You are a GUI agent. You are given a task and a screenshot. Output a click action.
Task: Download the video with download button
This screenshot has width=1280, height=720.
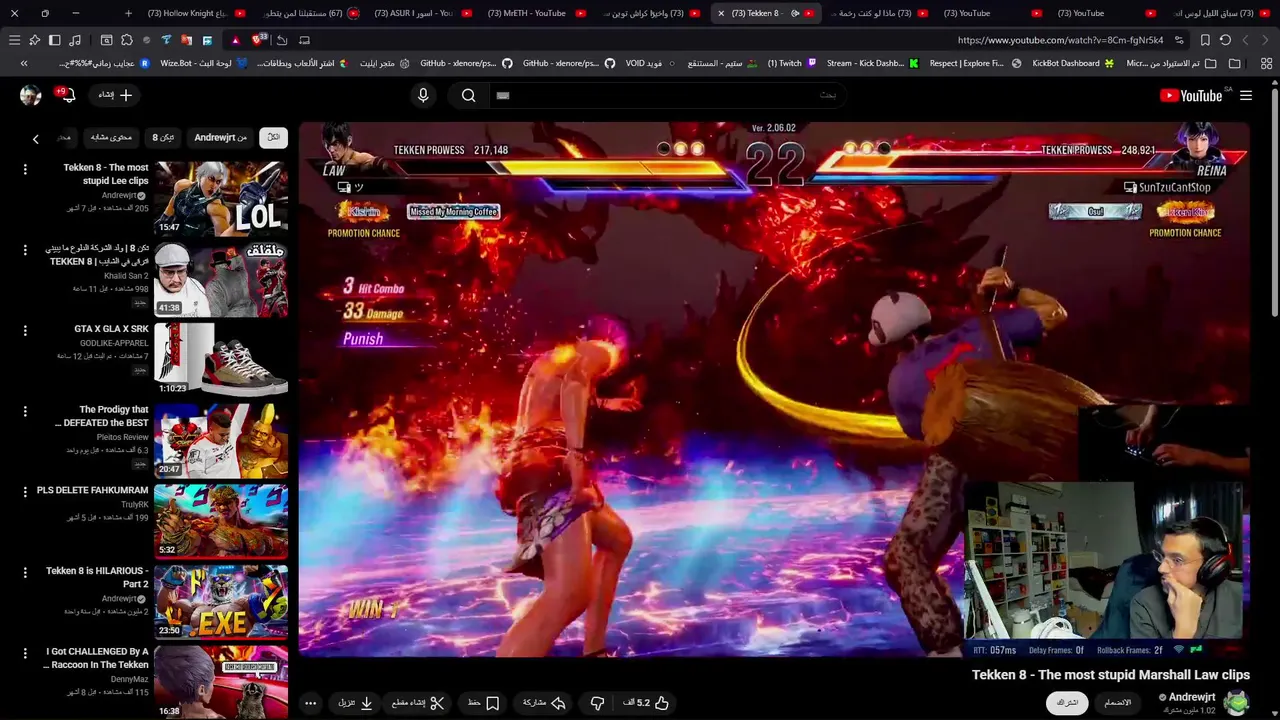point(355,703)
